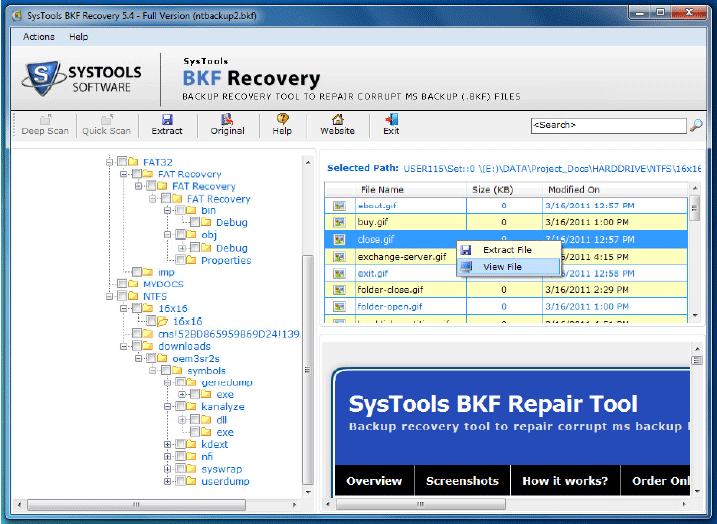The width and height of the screenshot is (717, 524).
Task: Click the image icon beside buy.gif
Action: [x=339, y=222]
